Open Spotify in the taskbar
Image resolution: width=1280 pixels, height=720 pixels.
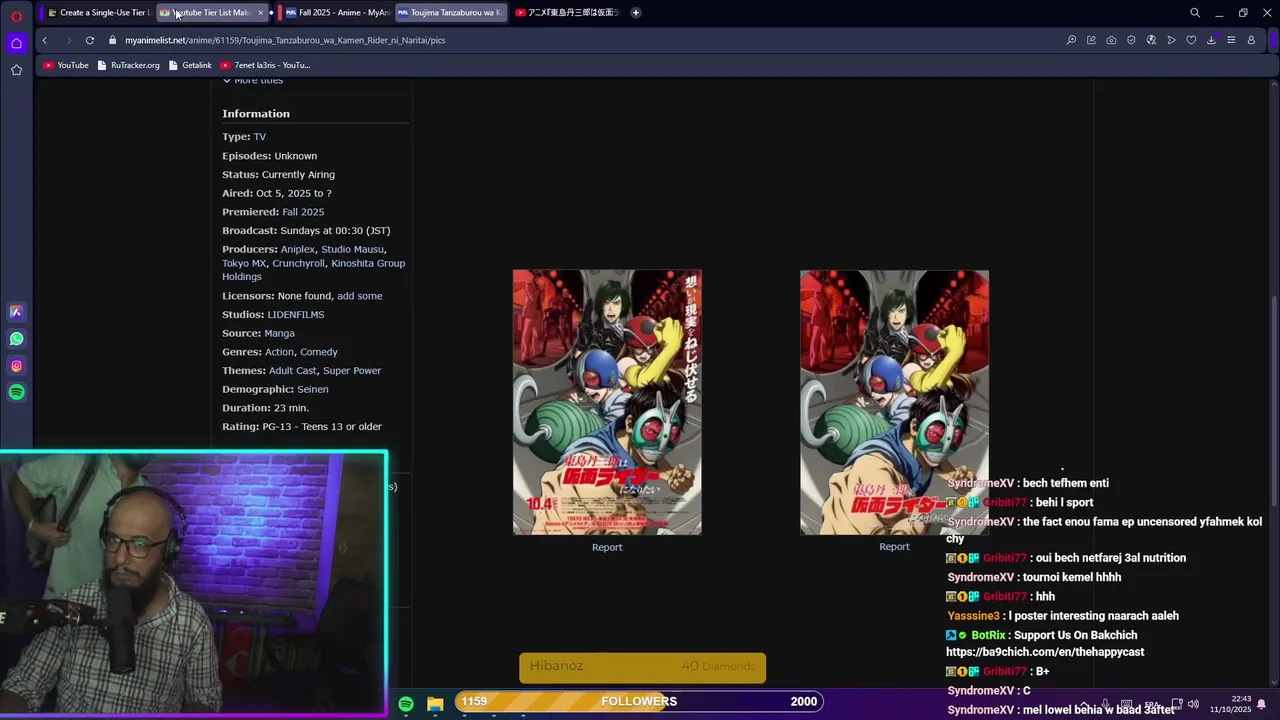(x=406, y=704)
